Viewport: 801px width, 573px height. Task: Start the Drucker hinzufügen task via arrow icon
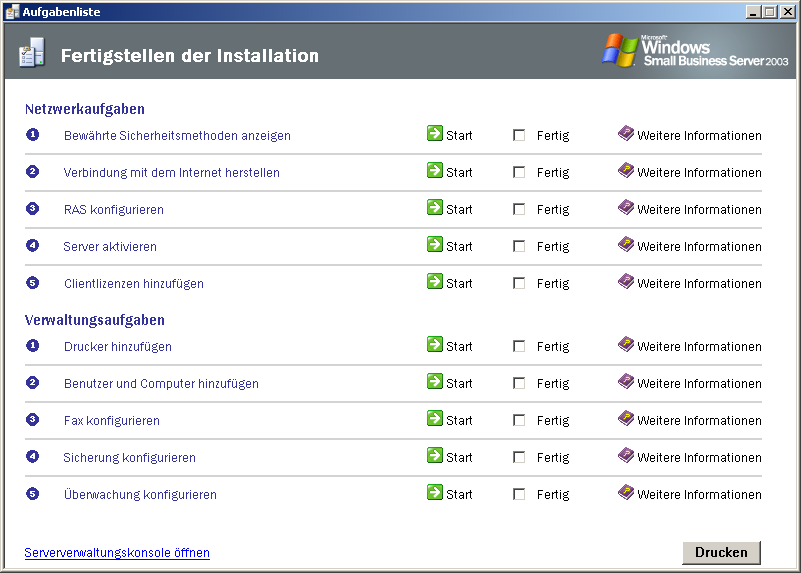(x=434, y=345)
